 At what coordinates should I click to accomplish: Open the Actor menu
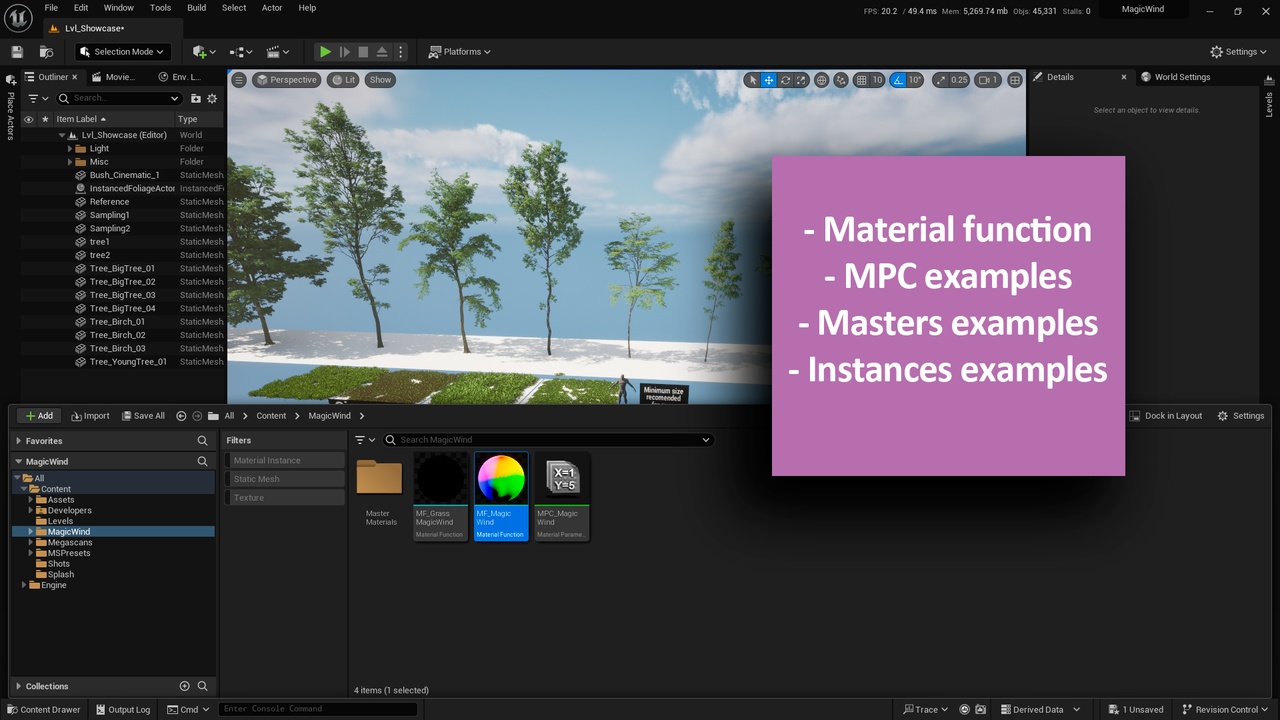point(272,8)
